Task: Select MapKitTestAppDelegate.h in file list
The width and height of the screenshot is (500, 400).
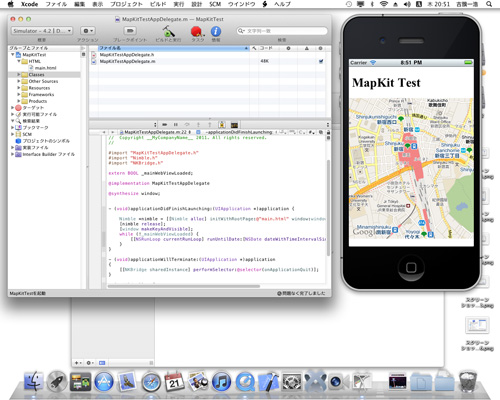Action: pyautogui.click(x=127, y=55)
